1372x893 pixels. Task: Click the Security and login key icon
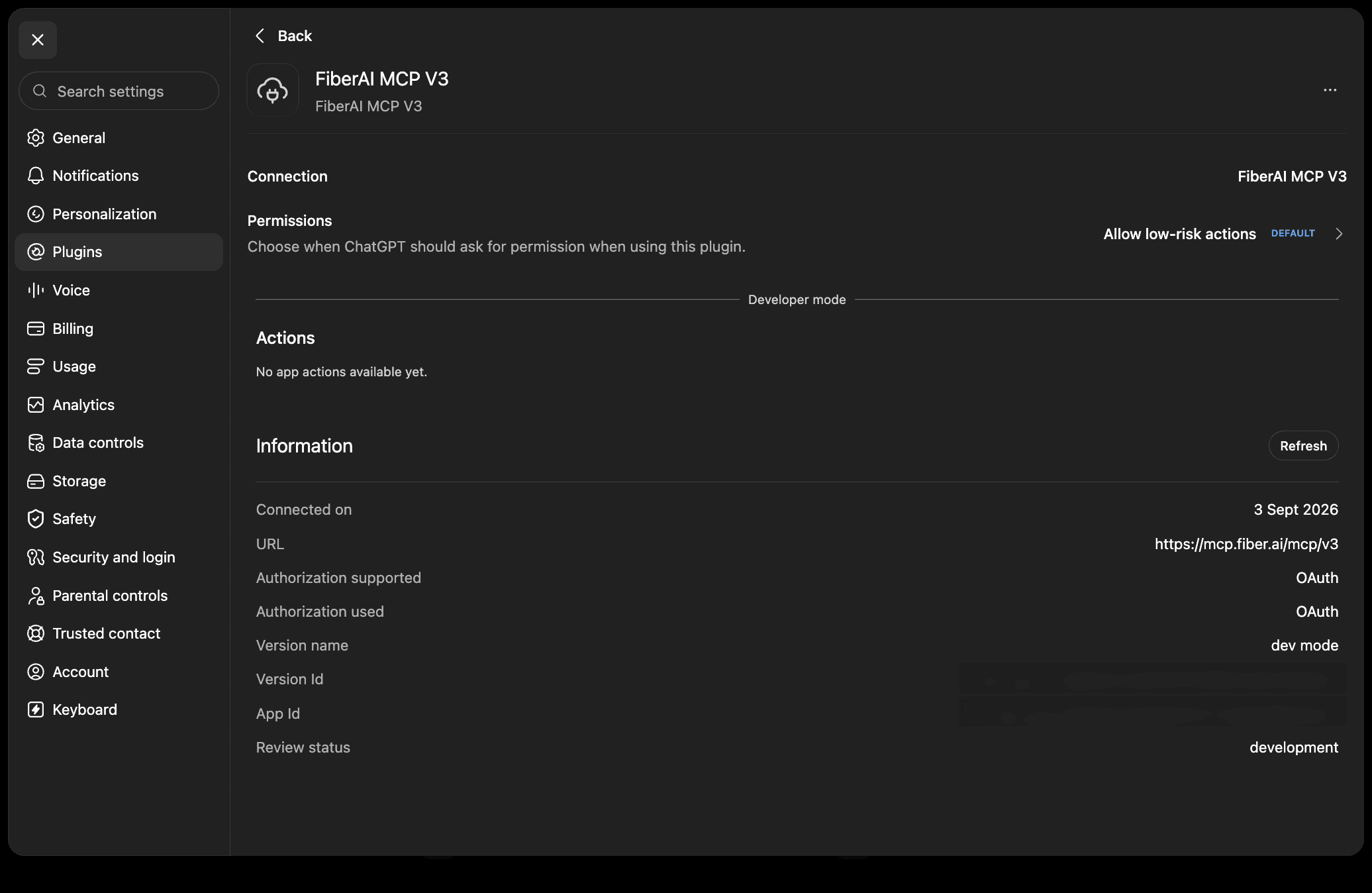click(x=36, y=557)
